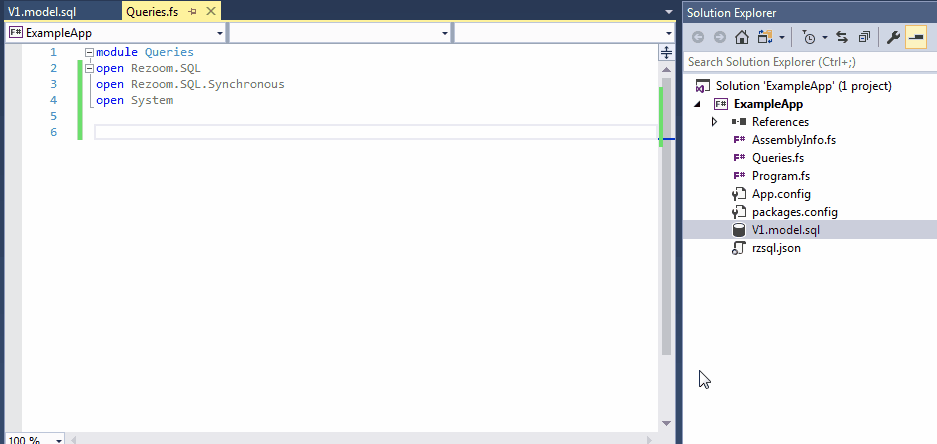The width and height of the screenshot is (937, 444).
Task: Click the Solution Explorer panel title
Action: coord(731,13)
